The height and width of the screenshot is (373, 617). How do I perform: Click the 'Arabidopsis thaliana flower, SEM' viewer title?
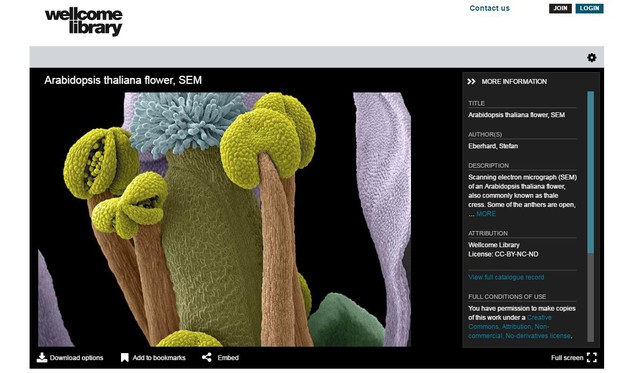coord(123,80)
